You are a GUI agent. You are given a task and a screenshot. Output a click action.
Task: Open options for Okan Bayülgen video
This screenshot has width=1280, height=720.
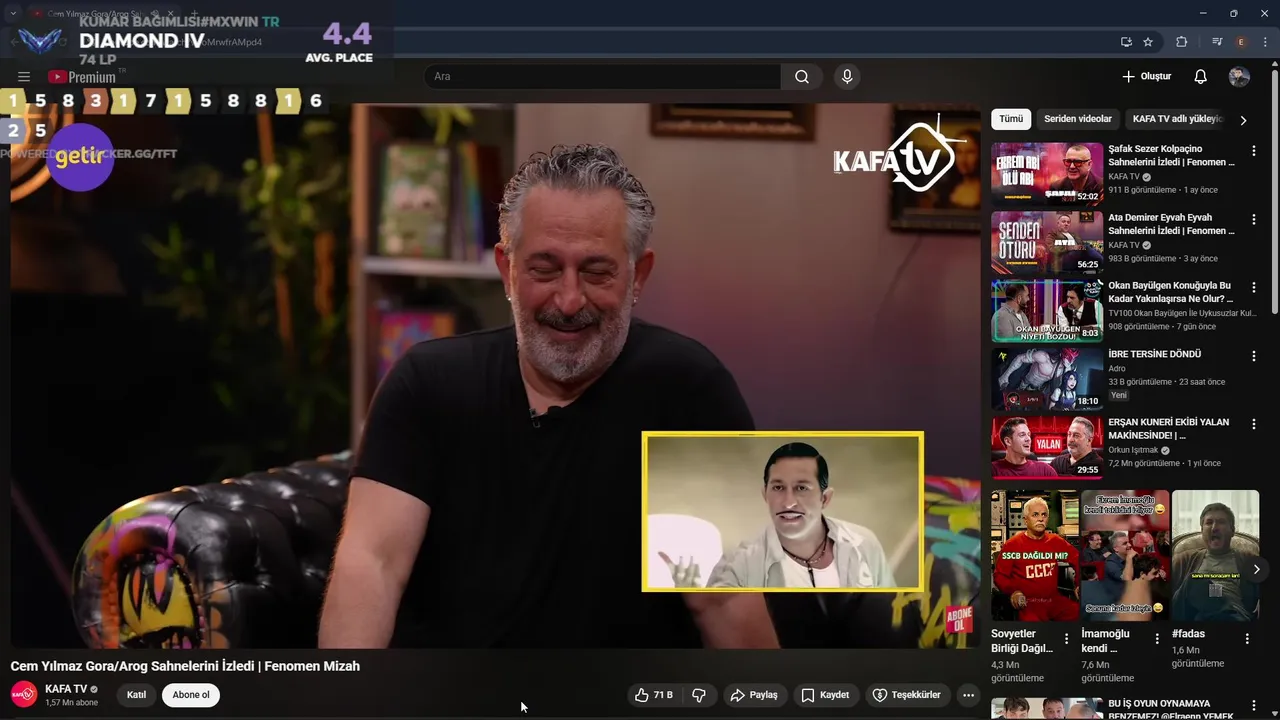(x=1254, y=287)
